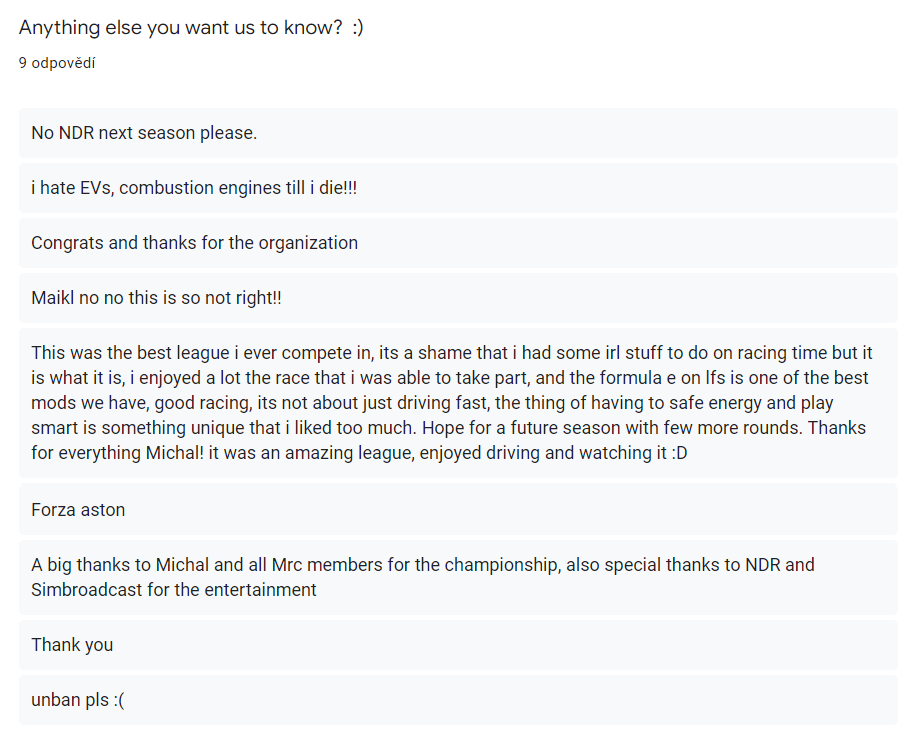Click the "Maikl no no" response
This screenshot has height=739, width=916.
(156, 298)
